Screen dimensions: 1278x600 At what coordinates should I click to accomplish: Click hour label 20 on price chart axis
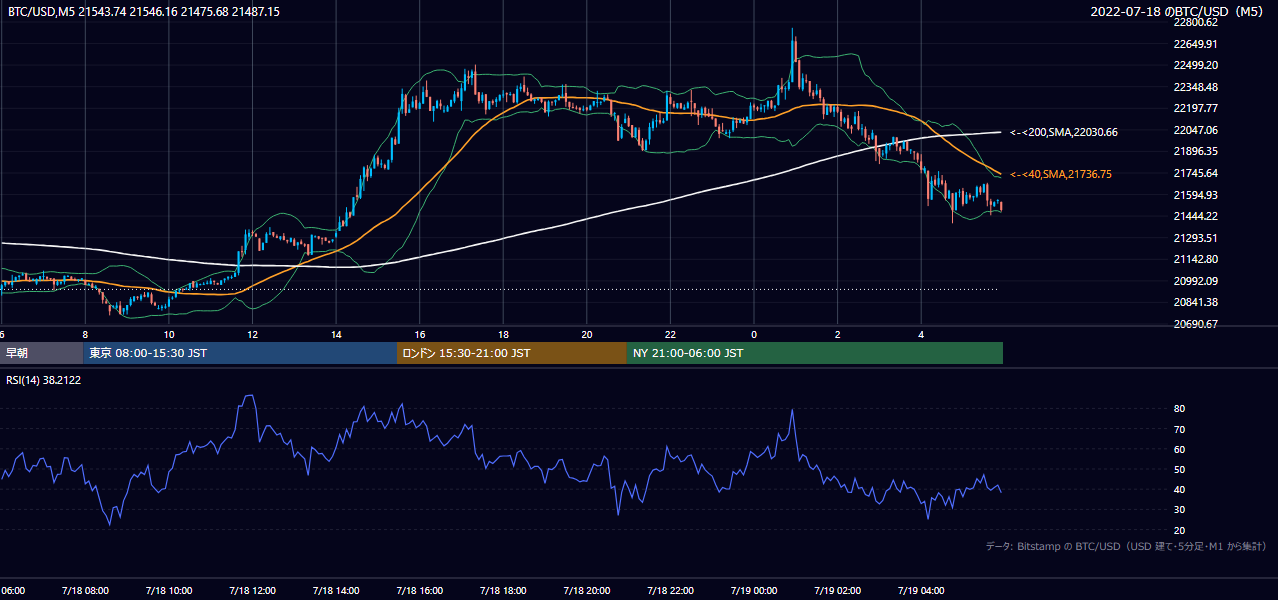coord(587,334)
